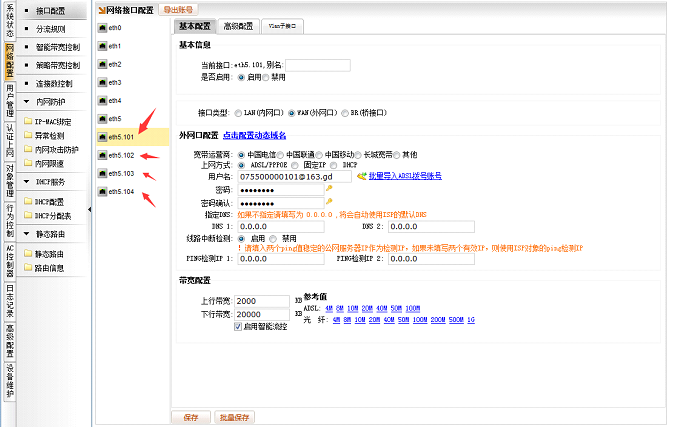Collapse the 静态路由 section

point(27,234)
